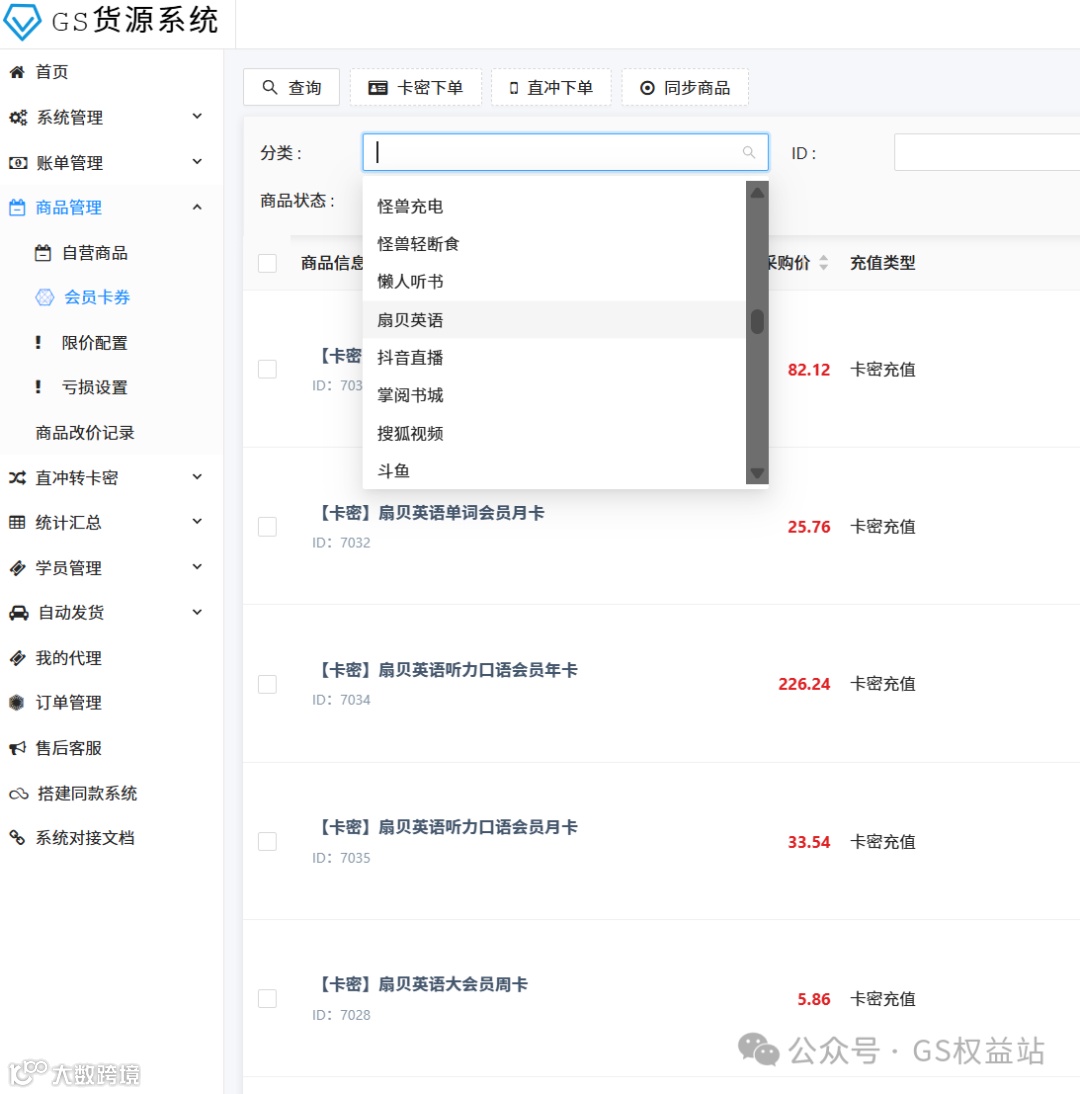Select 掌阅书城 from the list
This screenshot has width=1080, height=1094.
tap(555, 396)
